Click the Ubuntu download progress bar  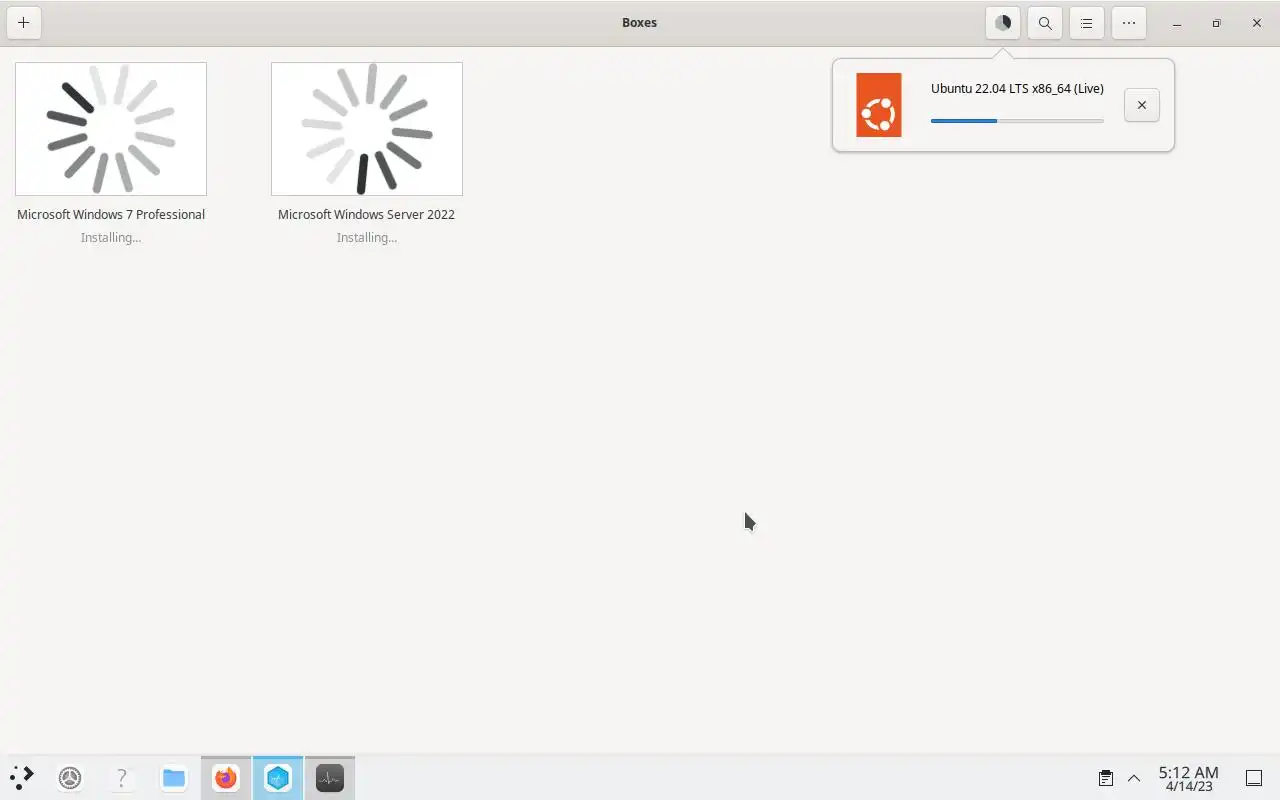coord(1017,121)
